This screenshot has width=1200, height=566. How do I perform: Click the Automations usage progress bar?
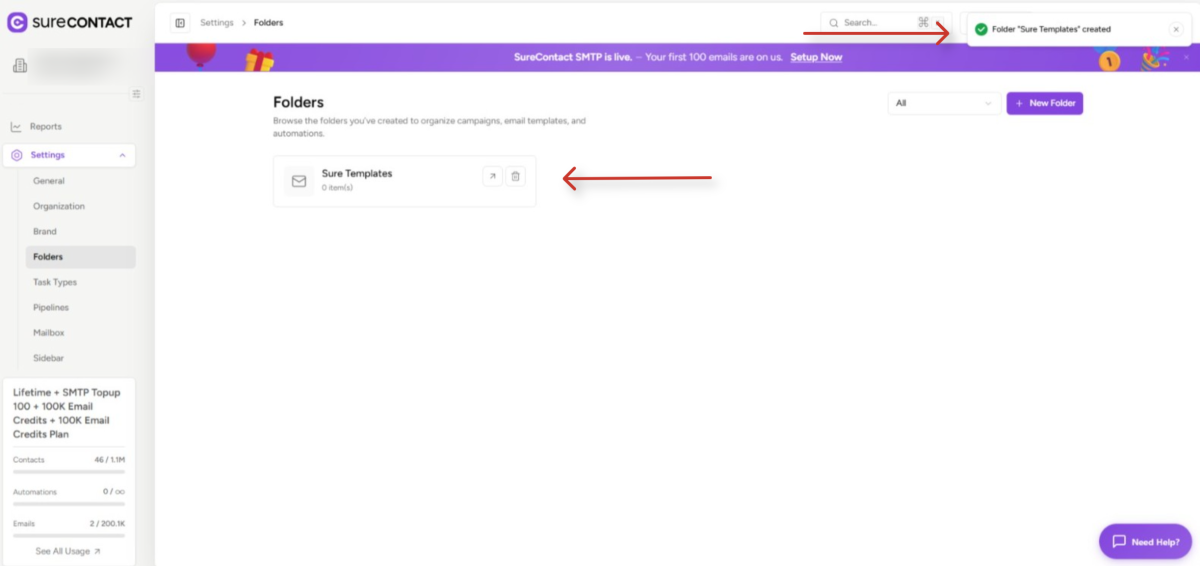coord(69,503)
